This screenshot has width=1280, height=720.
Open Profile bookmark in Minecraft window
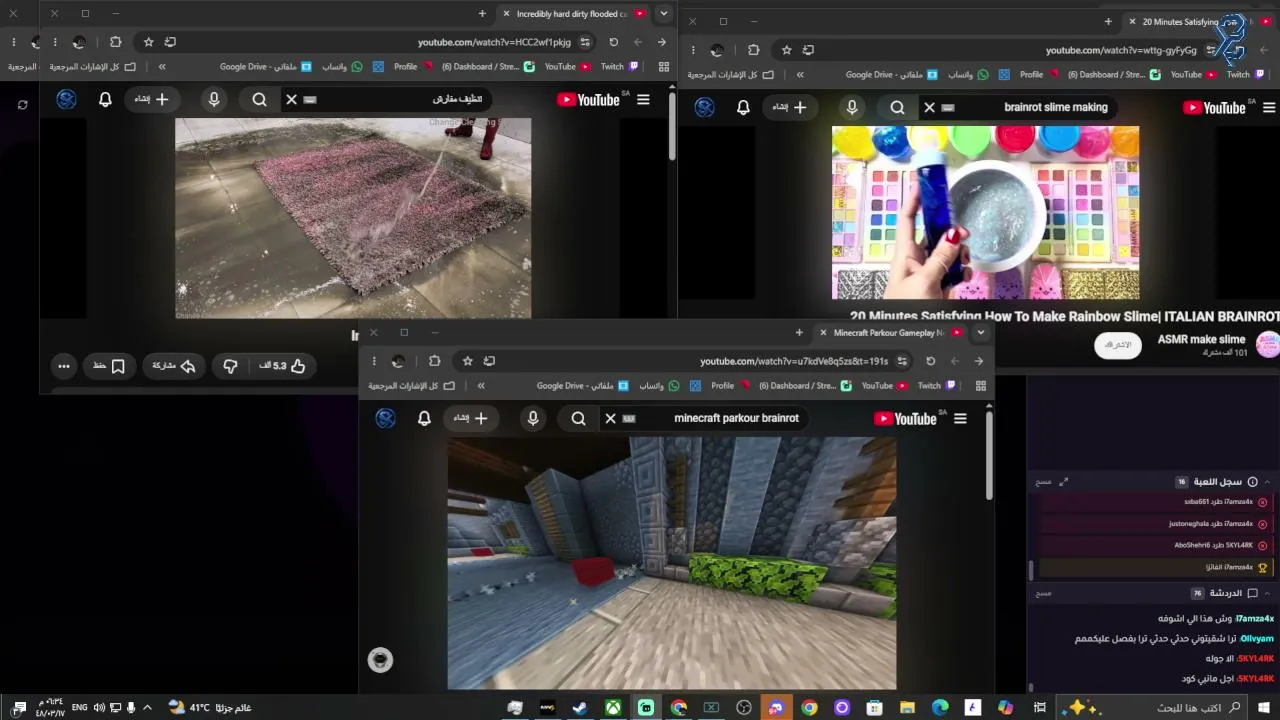click(x=730, y=386)
